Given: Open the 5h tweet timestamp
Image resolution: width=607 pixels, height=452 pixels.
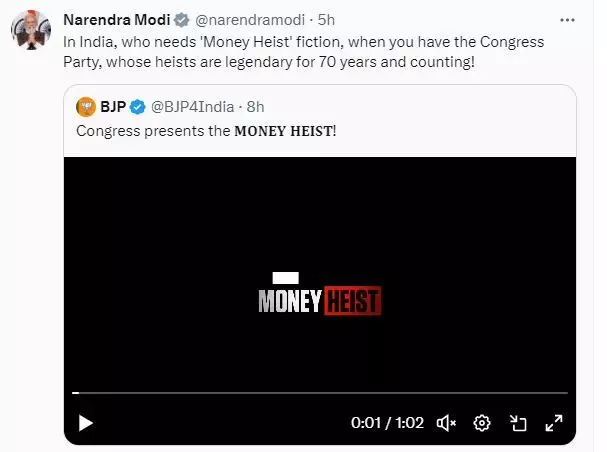Looking at the screenshot, I should coord(327,19).
